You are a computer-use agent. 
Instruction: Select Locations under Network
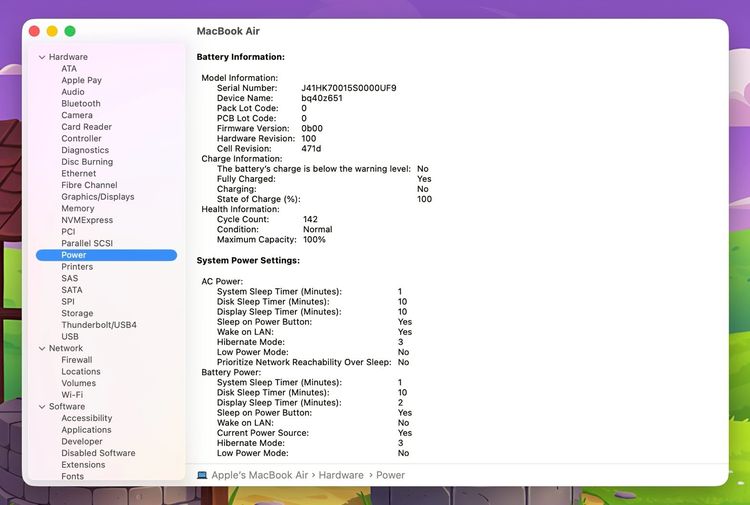coord(81,372)
